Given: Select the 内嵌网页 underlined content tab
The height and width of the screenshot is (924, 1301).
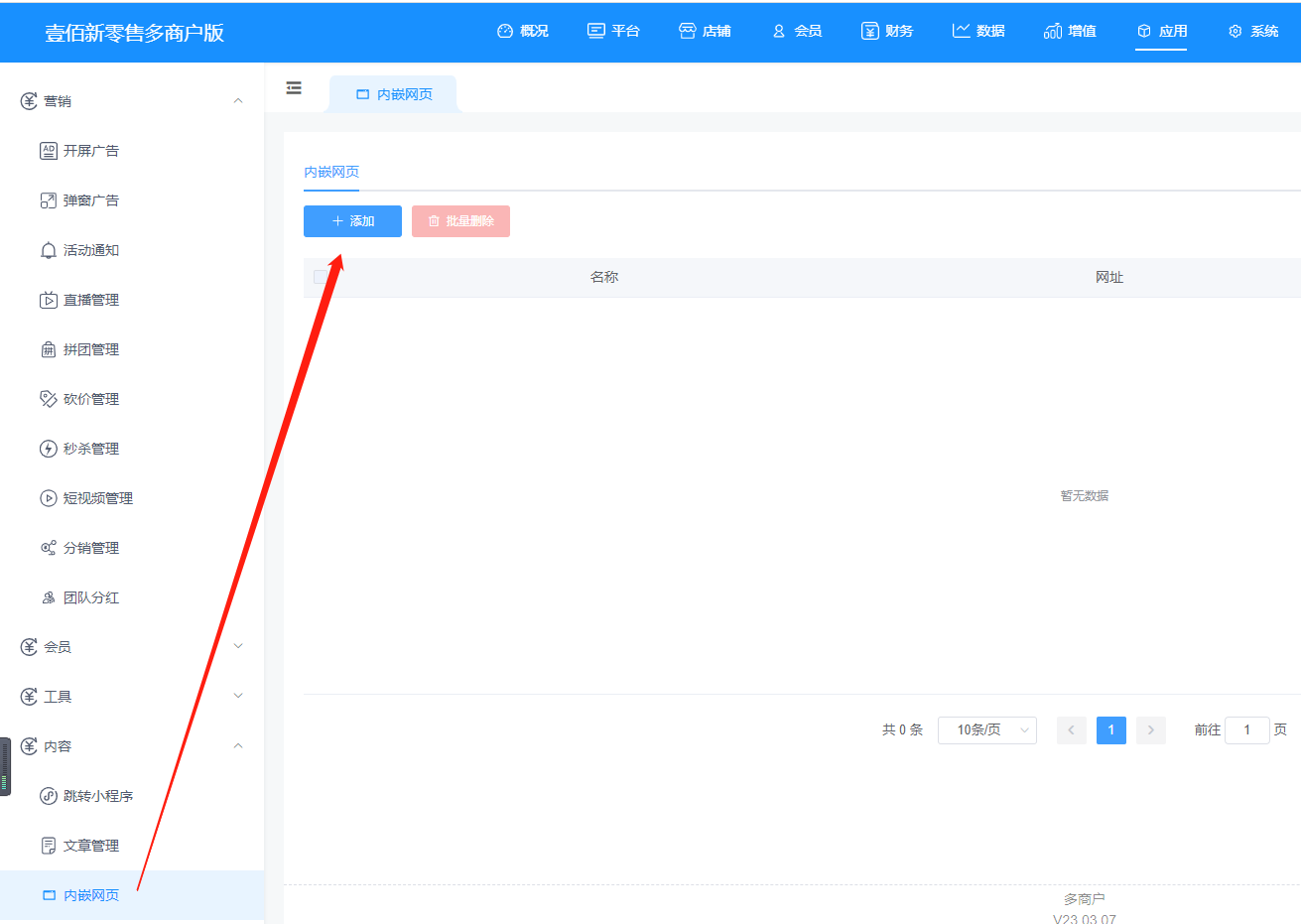Looking at the screenshot, I should coord(331,172).
